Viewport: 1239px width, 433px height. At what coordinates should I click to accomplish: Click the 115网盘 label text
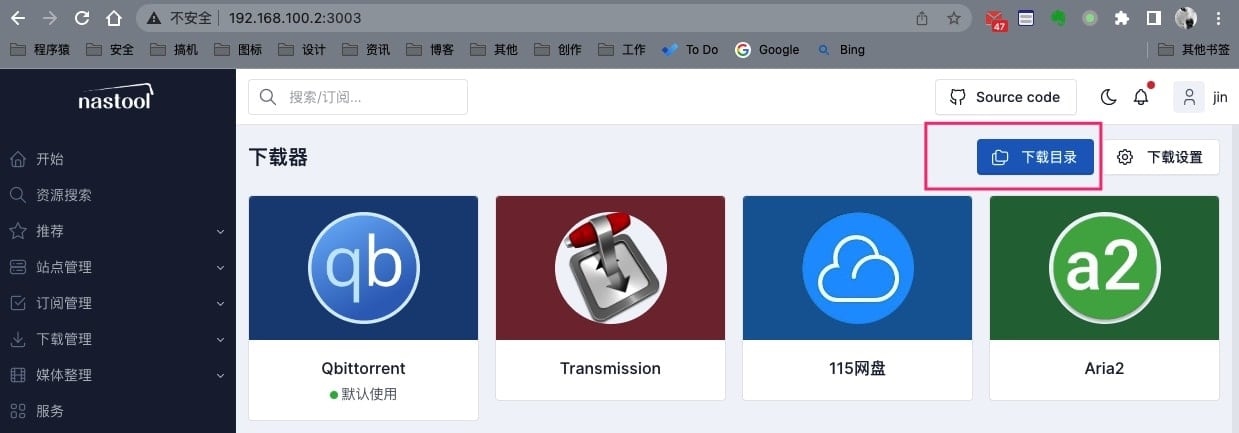857,368
